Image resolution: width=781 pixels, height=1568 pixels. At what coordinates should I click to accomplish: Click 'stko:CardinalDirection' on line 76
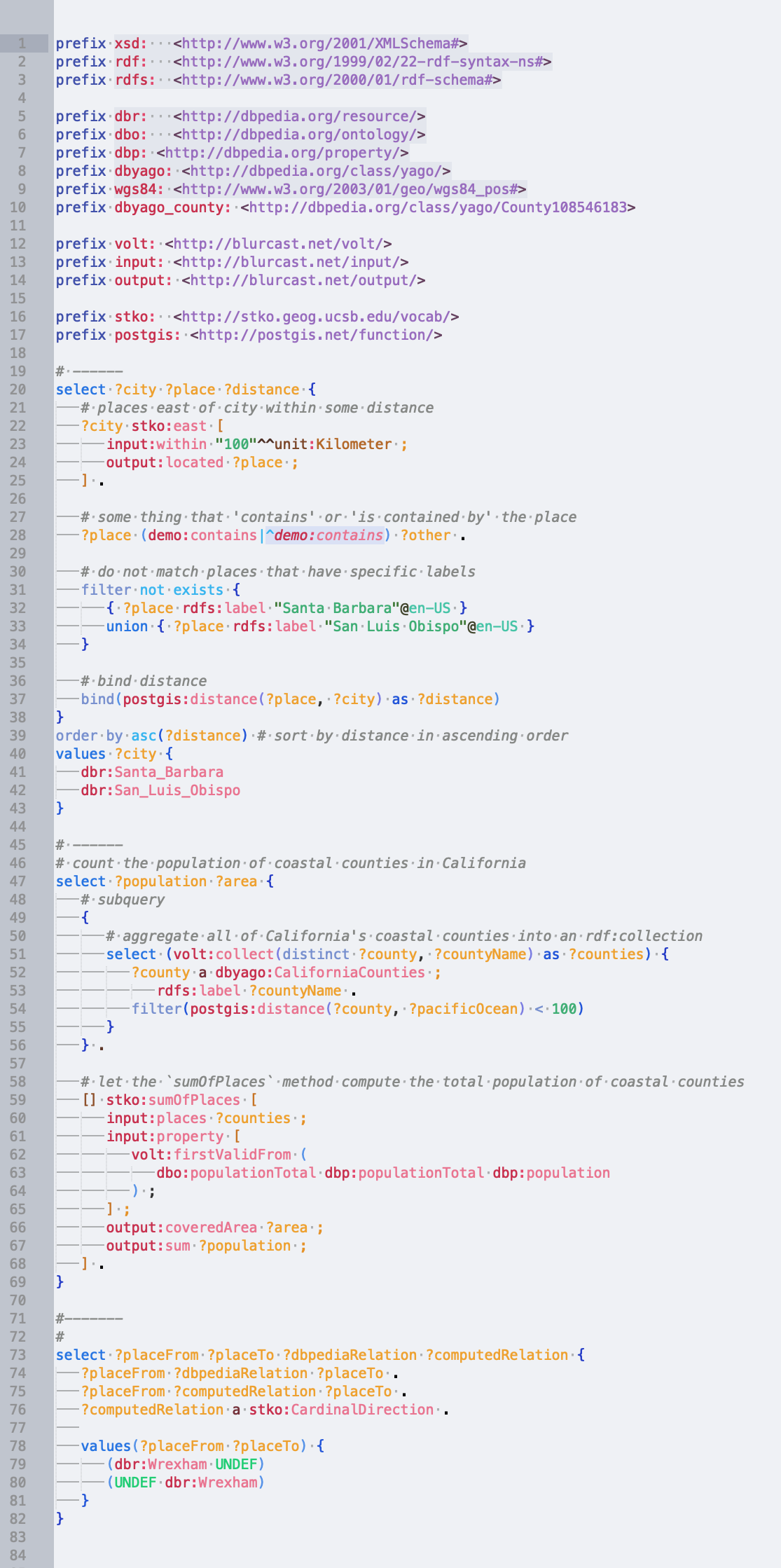341,1410
